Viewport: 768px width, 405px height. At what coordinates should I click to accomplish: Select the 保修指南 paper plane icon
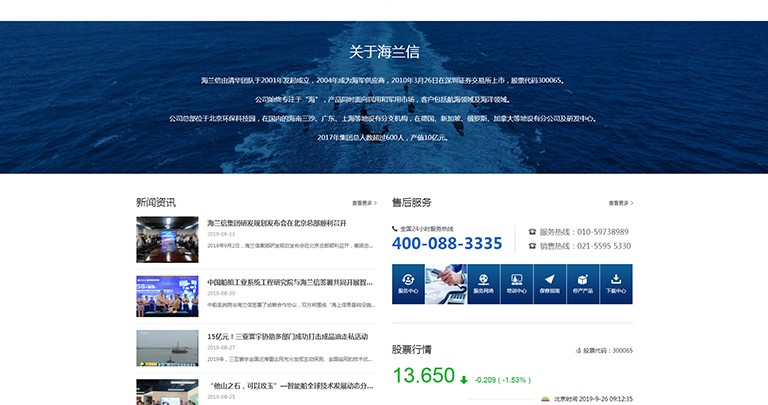[549, 284]
